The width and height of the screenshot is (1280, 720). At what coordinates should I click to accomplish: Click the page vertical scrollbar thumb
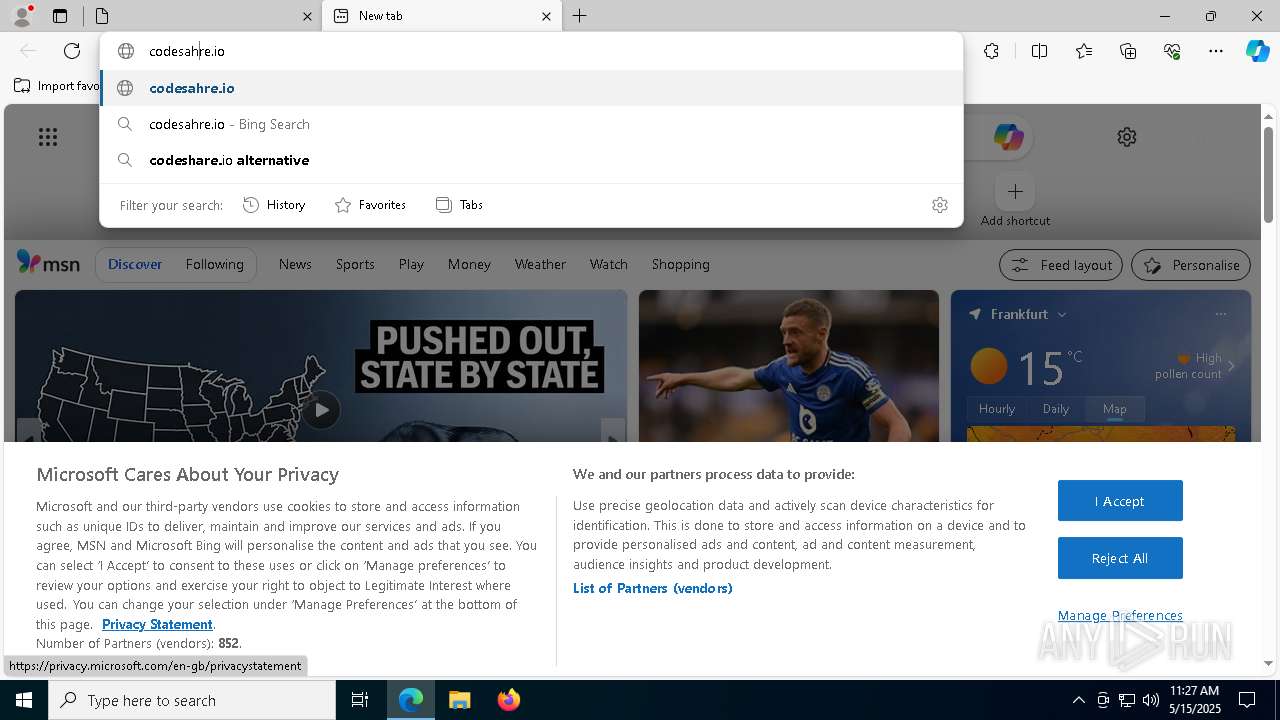(1268, 175)
